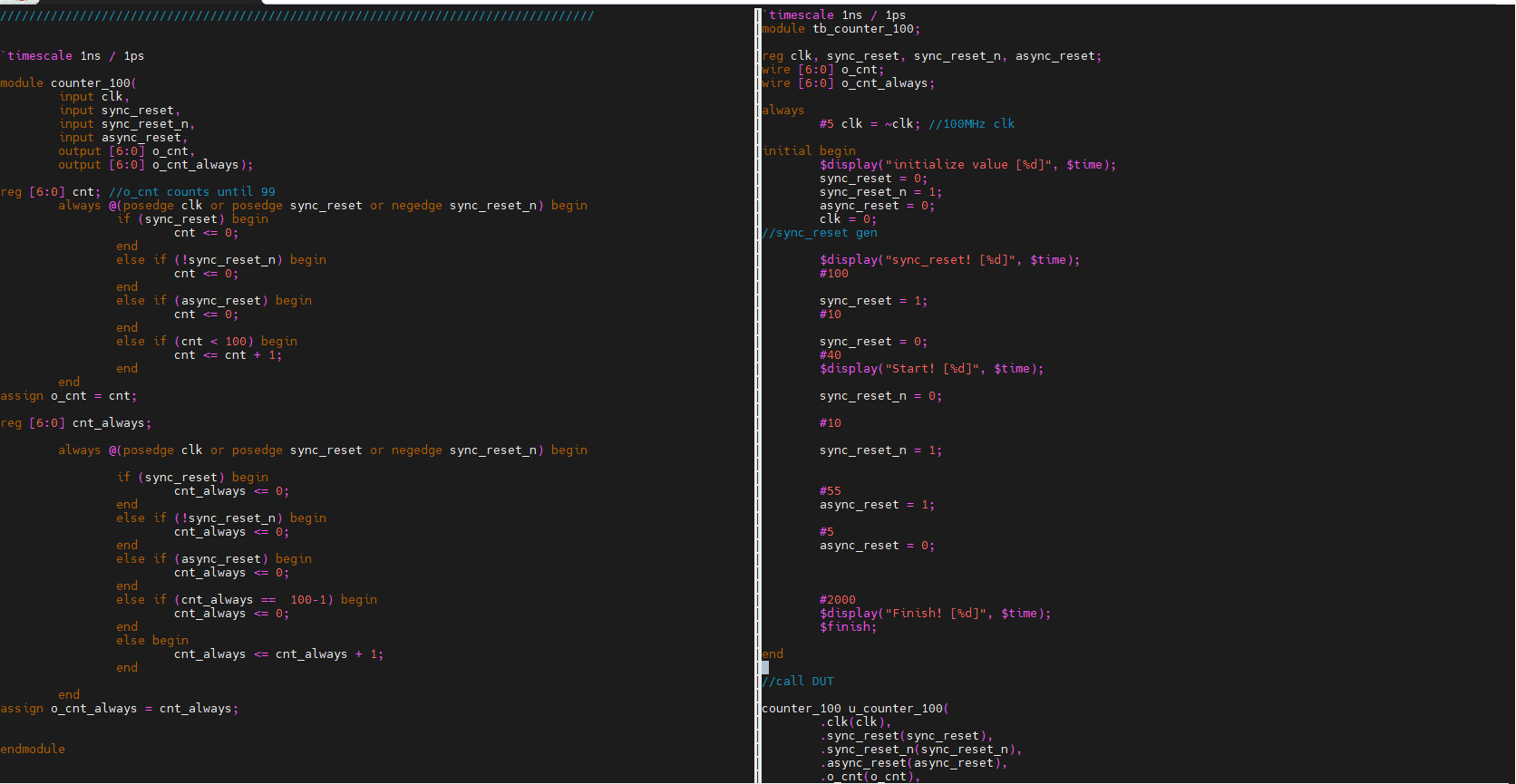Click the 'async_reset = 1;' assignment
This screenshot has width=1516, height=784.
tap(878, 505)
